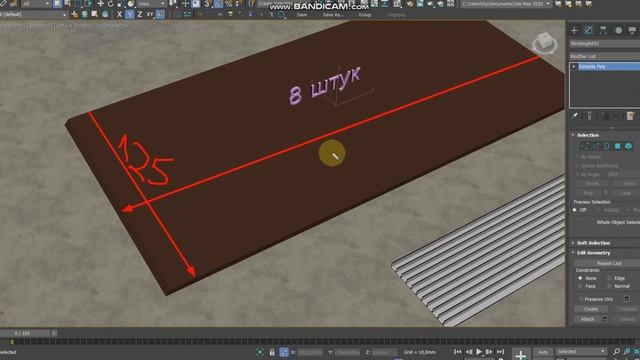Toggle the Percent Snap icon
Image resolution: width=640 pixels, height=360 pixels.
(x=229, y=4)
